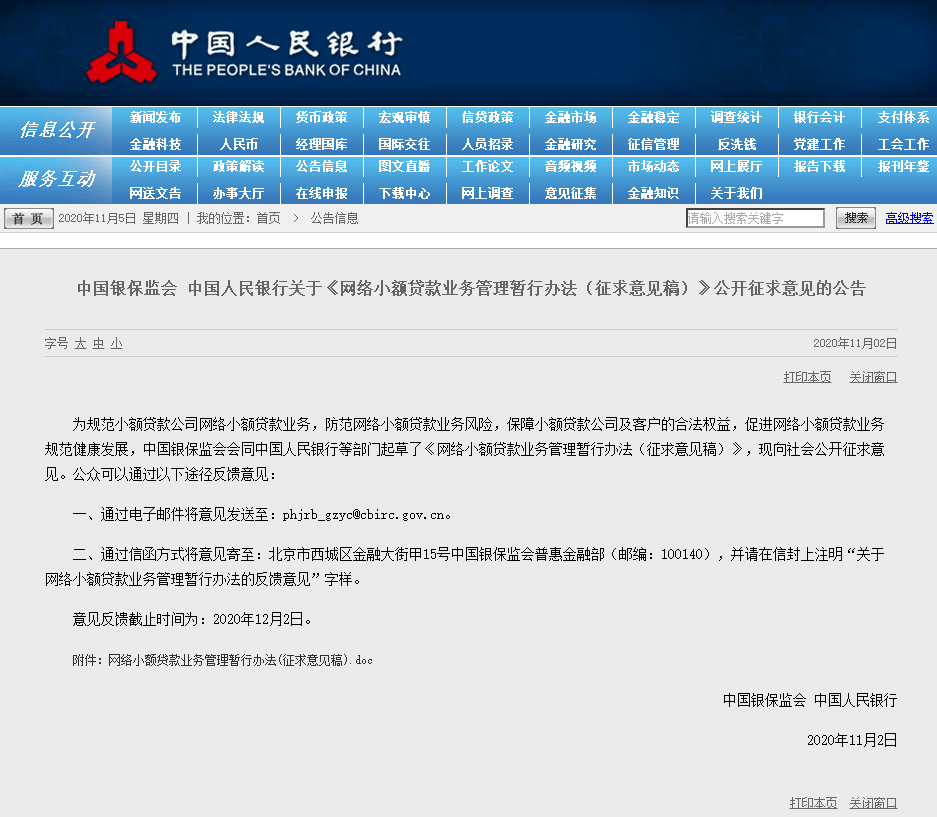Click the 首页 home button
937x817 pixels.
(29, 218)
